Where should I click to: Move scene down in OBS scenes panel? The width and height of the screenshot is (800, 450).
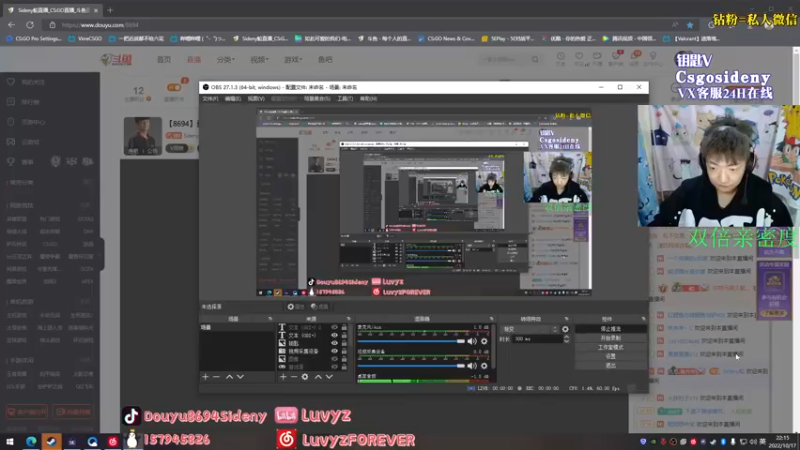[x=240, y=377]
